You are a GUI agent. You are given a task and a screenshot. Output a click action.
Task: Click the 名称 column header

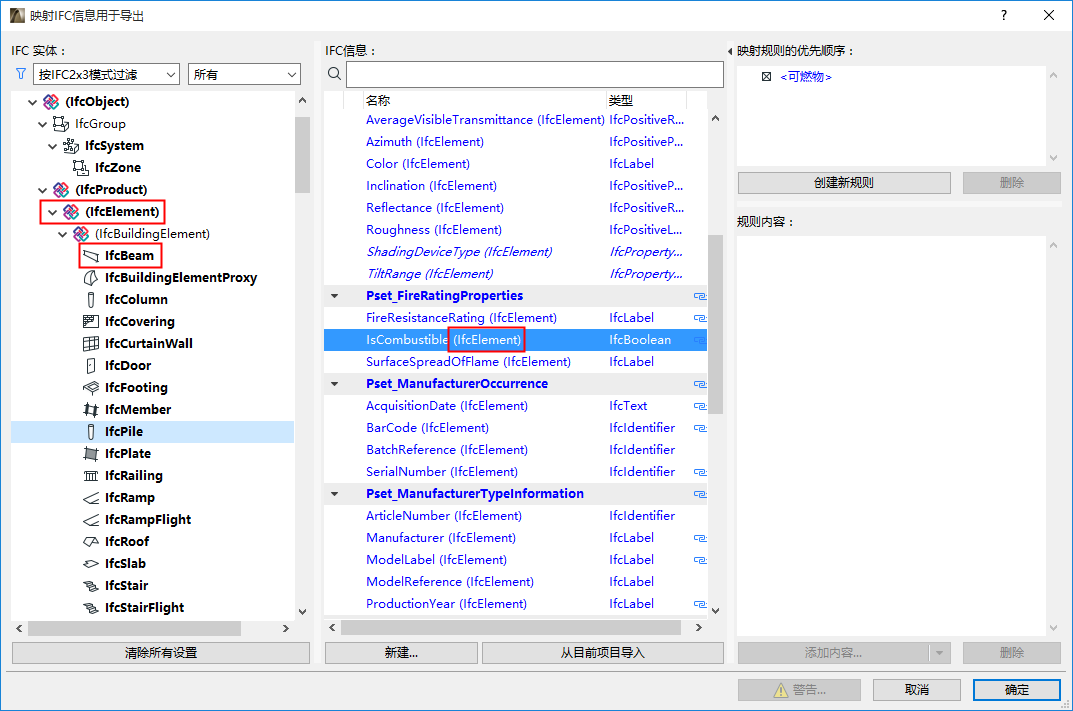(484, 101)
